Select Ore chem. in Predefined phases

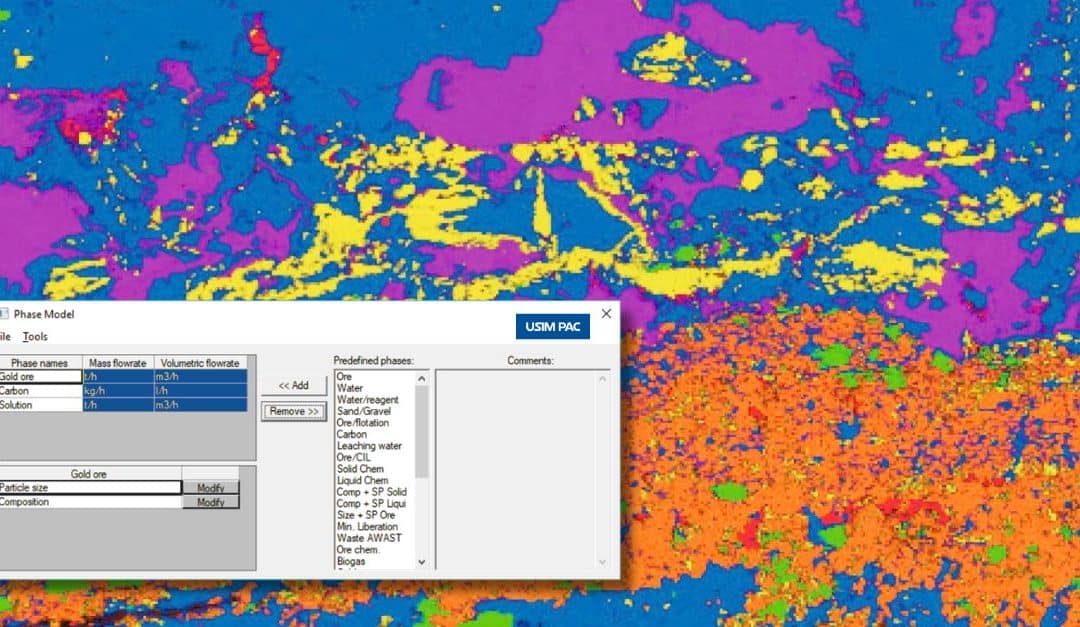(x=358, y=550)
